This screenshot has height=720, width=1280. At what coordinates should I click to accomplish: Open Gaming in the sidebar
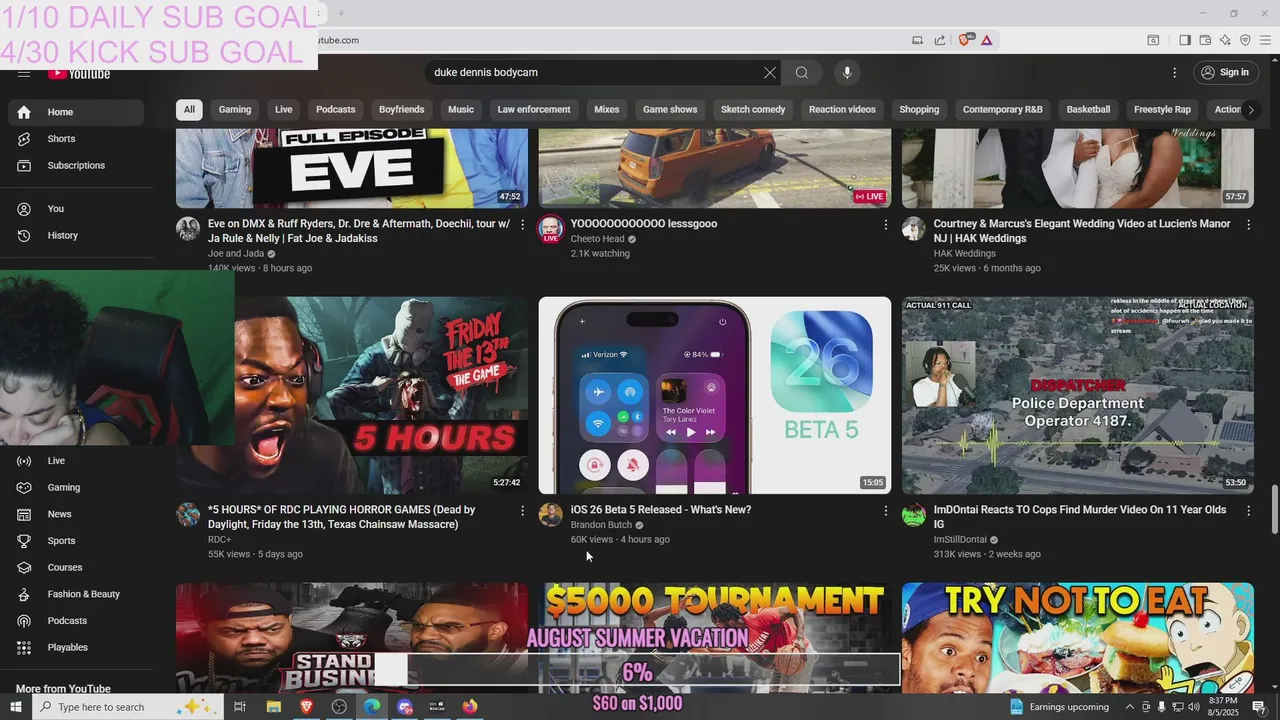click(x=75, y=487)
